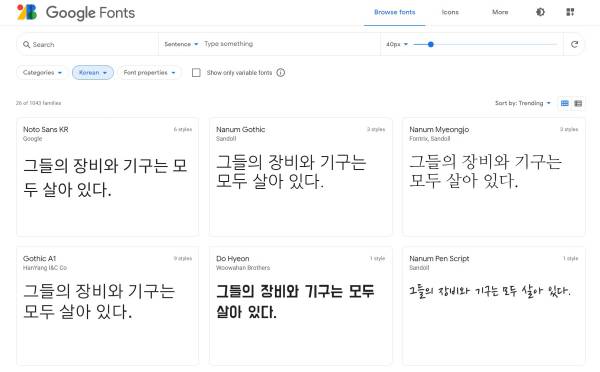This screenshot has height=372, width=600.
Task: Open the Korean language filter
Action: 93,72
